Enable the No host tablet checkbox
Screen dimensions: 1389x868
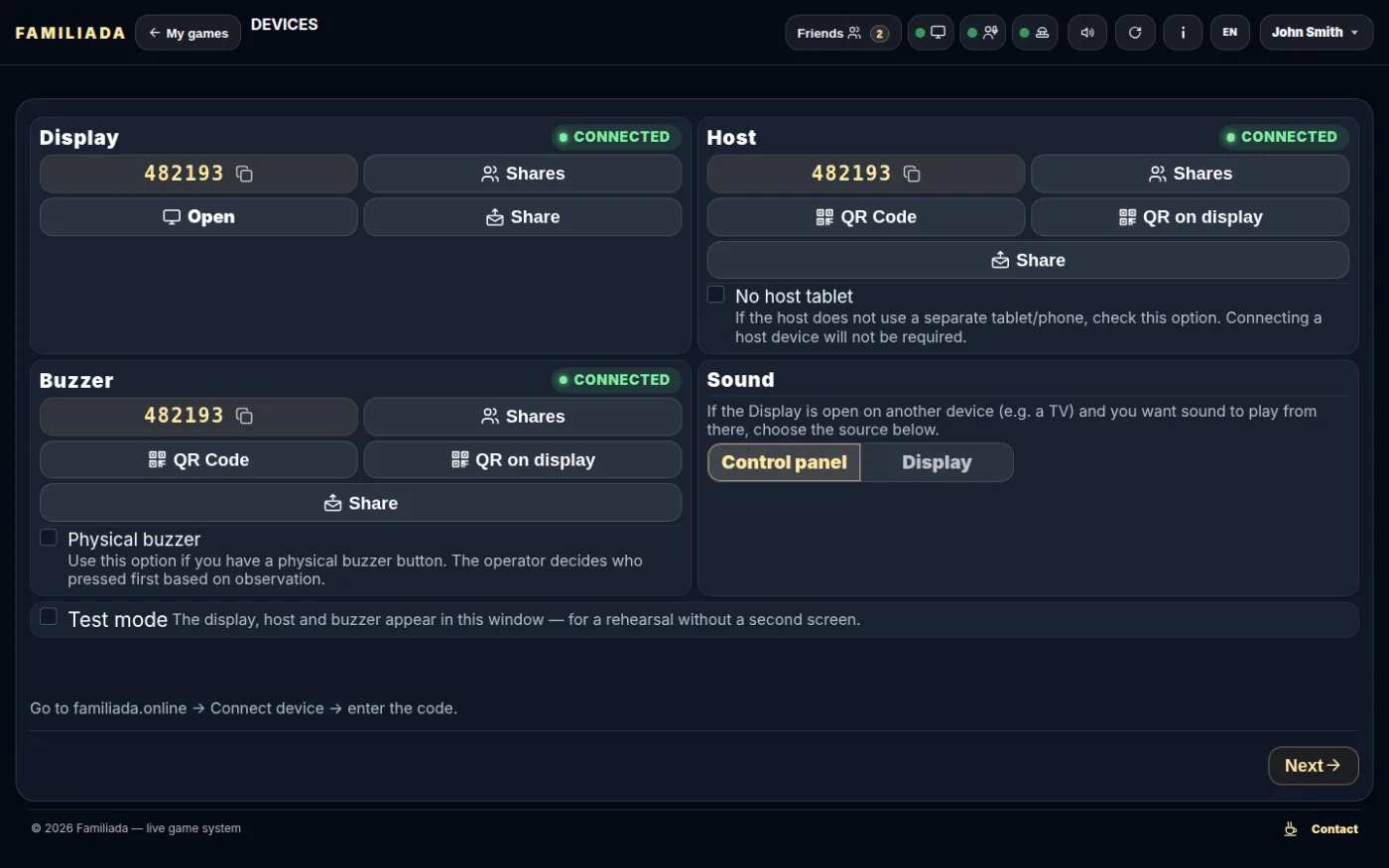pos(715,295)
